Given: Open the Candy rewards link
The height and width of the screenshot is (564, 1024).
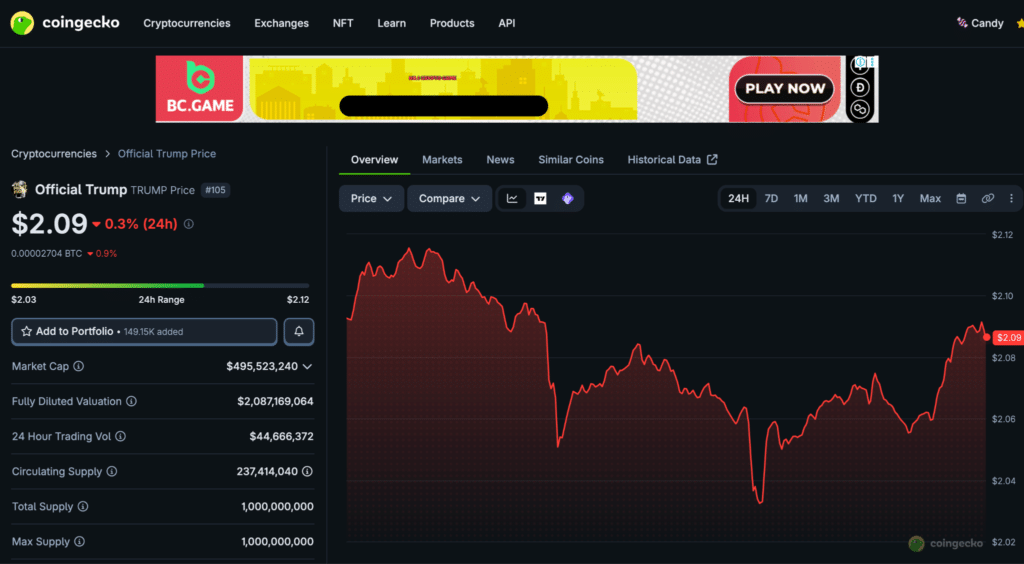Looking at the screenshot, I should pos(980,23).
